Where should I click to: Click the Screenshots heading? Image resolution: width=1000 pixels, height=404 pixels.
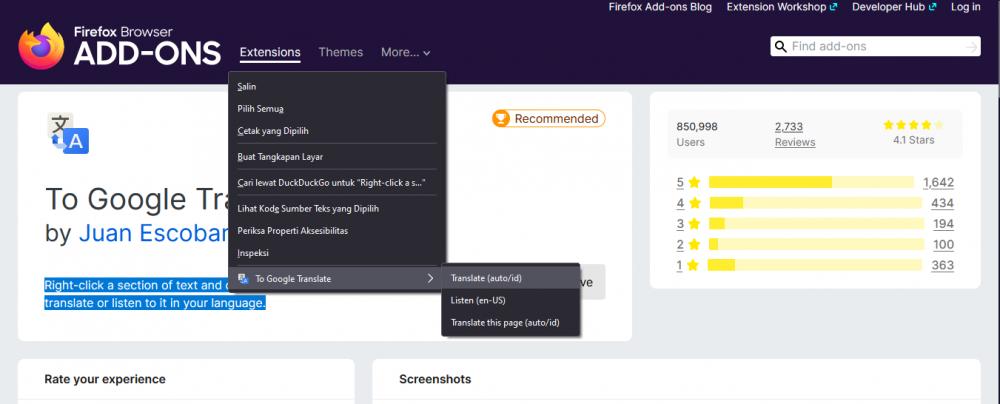(x=435, y=379)
